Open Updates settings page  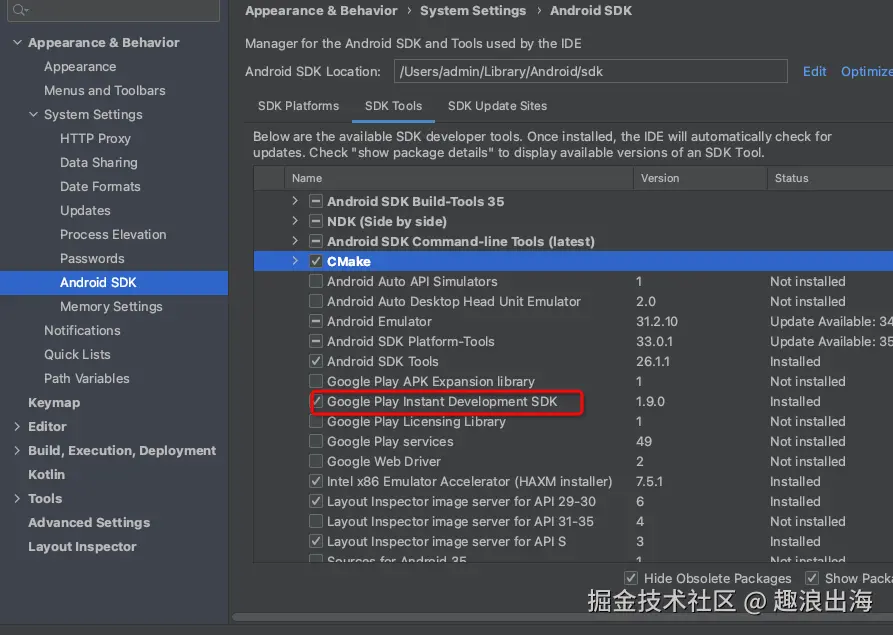(x=85, y=210)
